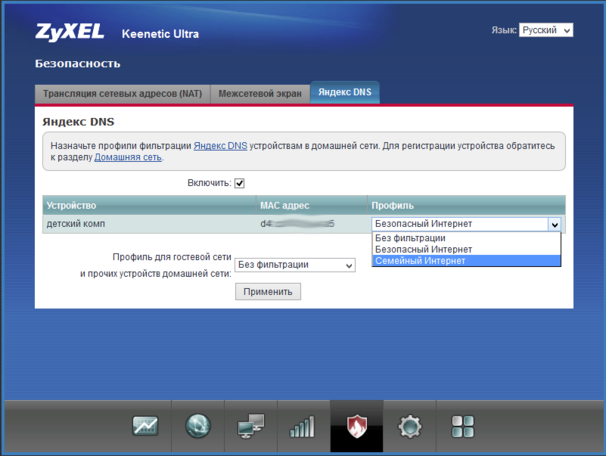Open the Wi-Fi signal bars icon
This screenshot has height=456, width=606.
pyautogui.click(x=303, y=427)
